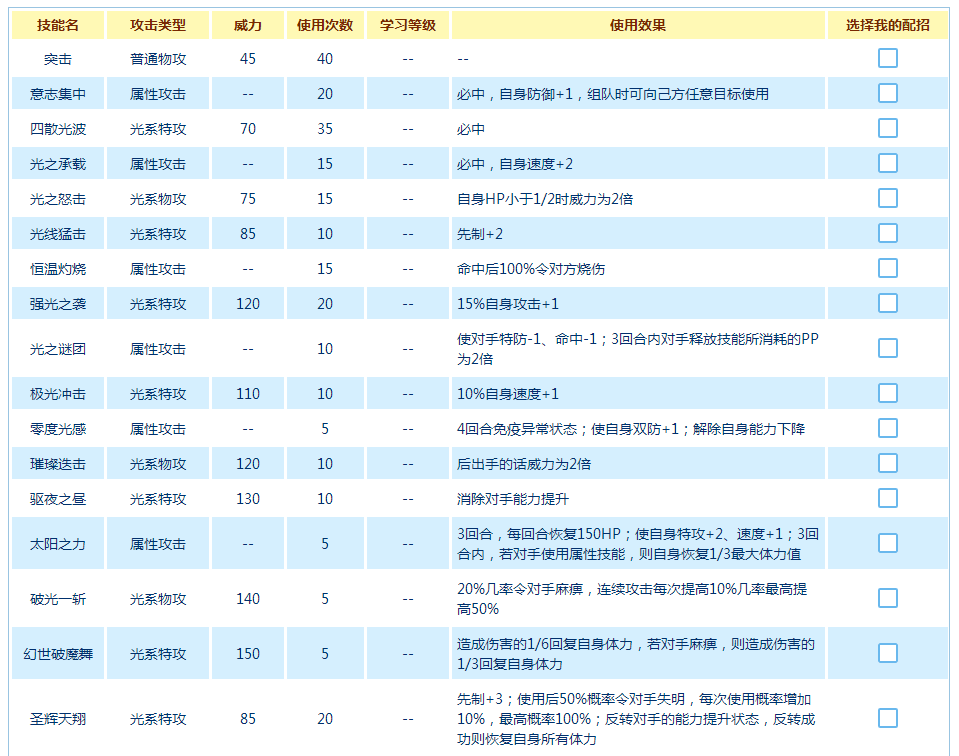Tick the 恒温灼烧 skill checkbox

click(887, 268)
